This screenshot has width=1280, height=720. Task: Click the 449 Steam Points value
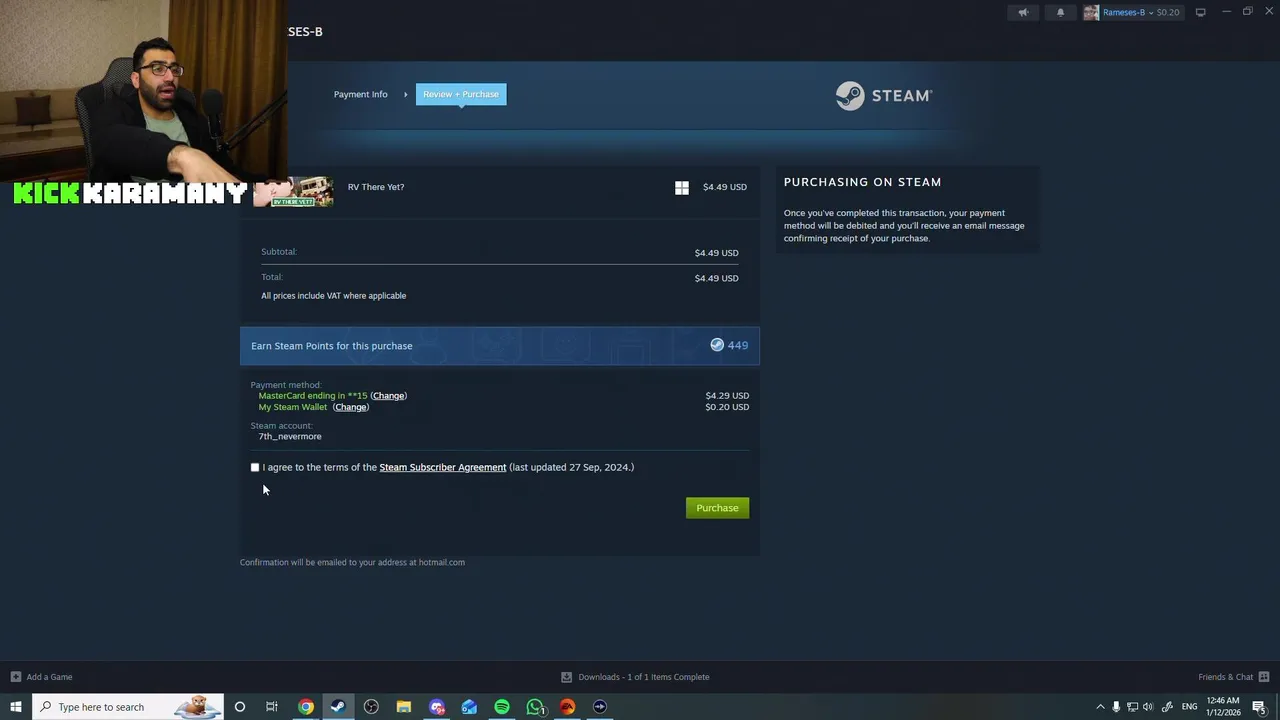pos(738,345)
